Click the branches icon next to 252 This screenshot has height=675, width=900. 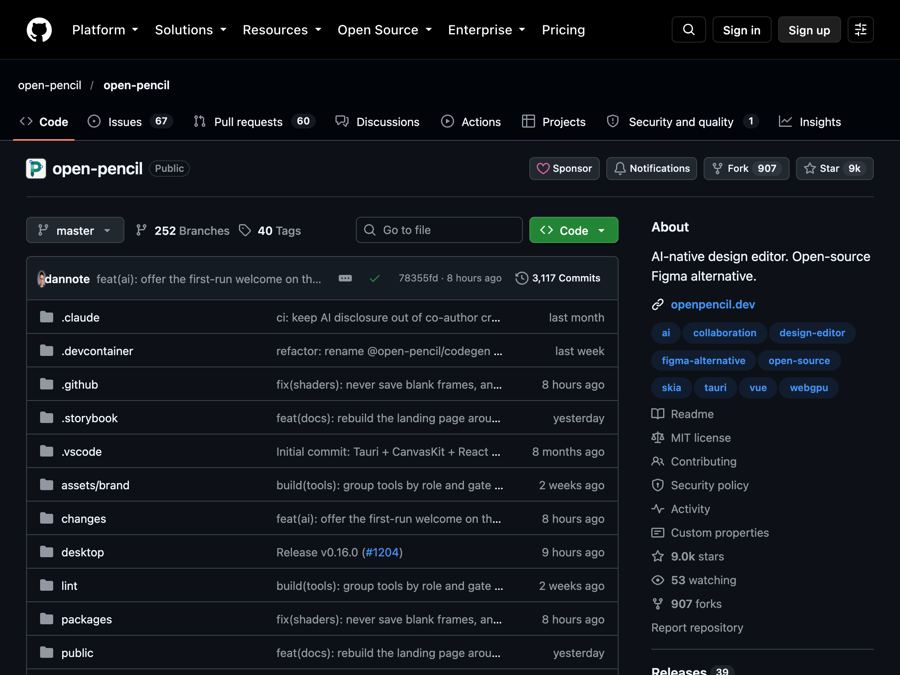(141, 230)
